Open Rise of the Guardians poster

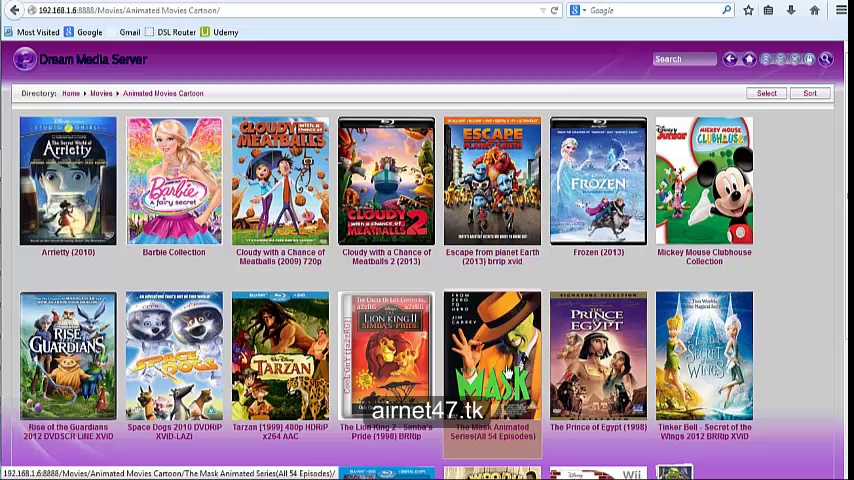point(68,355)
